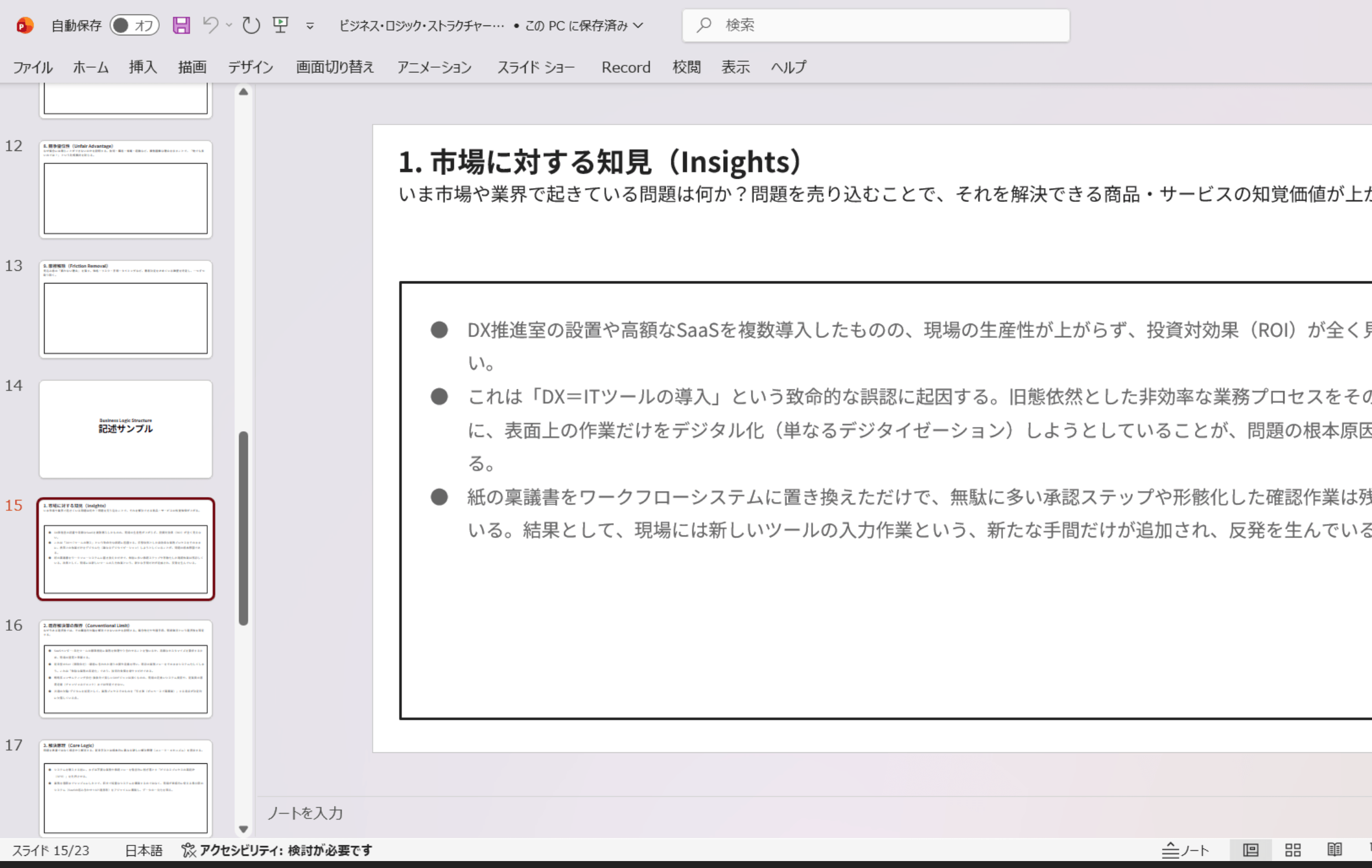Click the 日本語 language indicator
The image size is (1372, 868).
click(x=144, y=850)
